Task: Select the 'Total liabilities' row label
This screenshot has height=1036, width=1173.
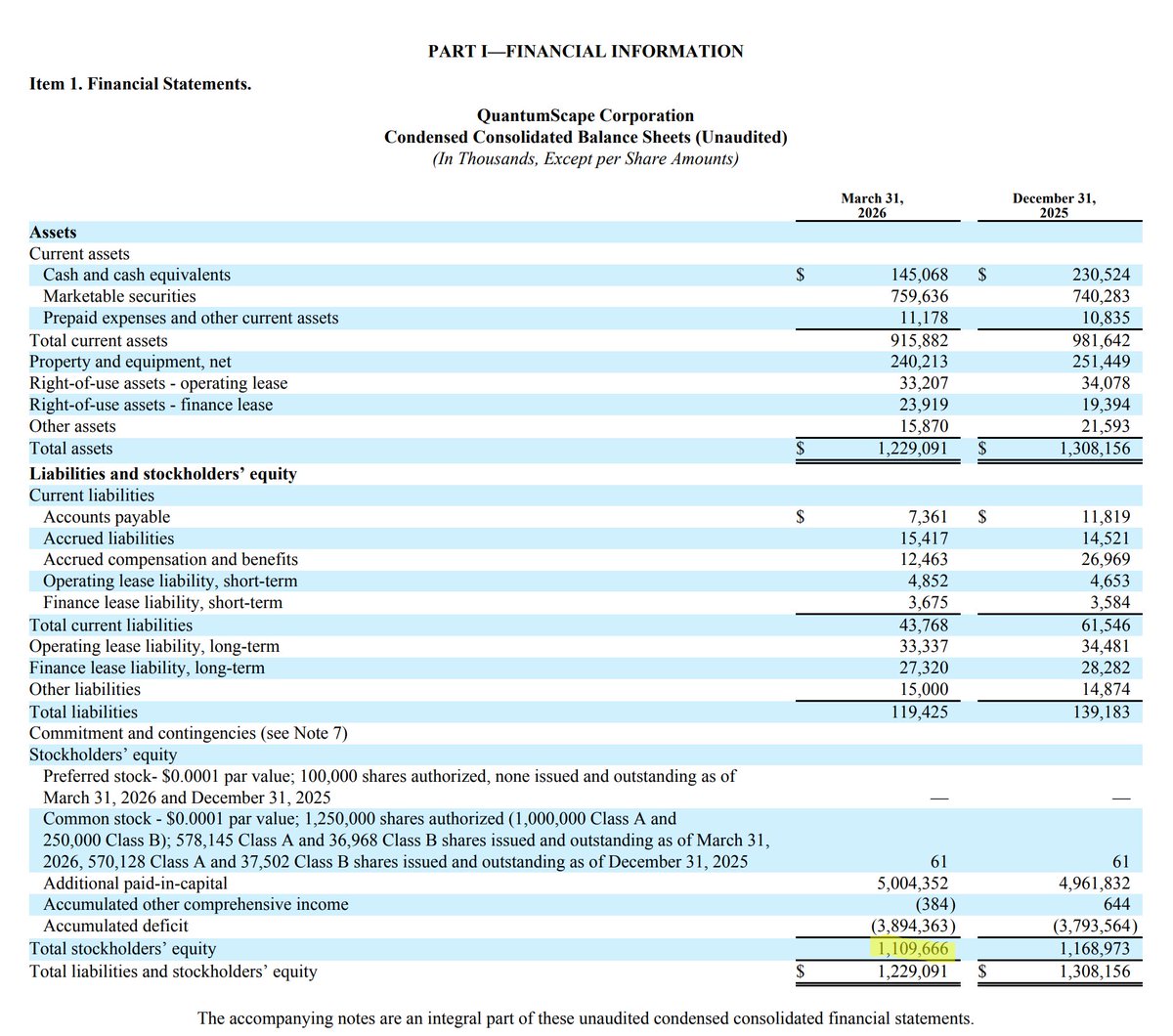Action: click(x=83, y=712)
